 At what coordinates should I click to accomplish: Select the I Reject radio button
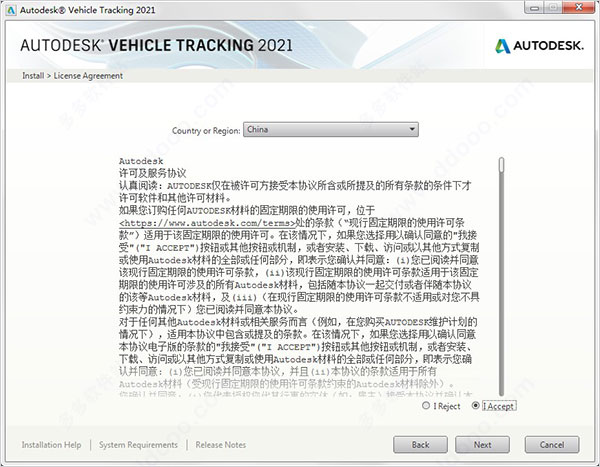[x=426, y=405]
